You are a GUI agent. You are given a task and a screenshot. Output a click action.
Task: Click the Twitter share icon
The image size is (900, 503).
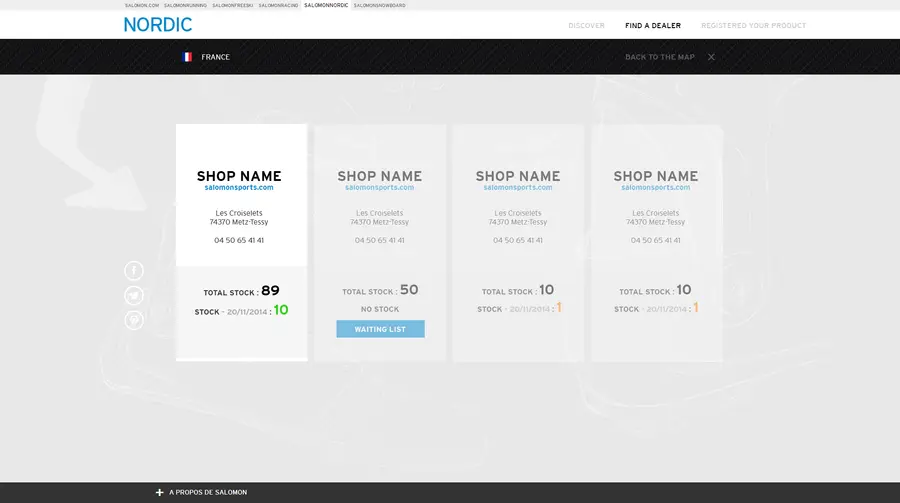(x=134, y=295)
